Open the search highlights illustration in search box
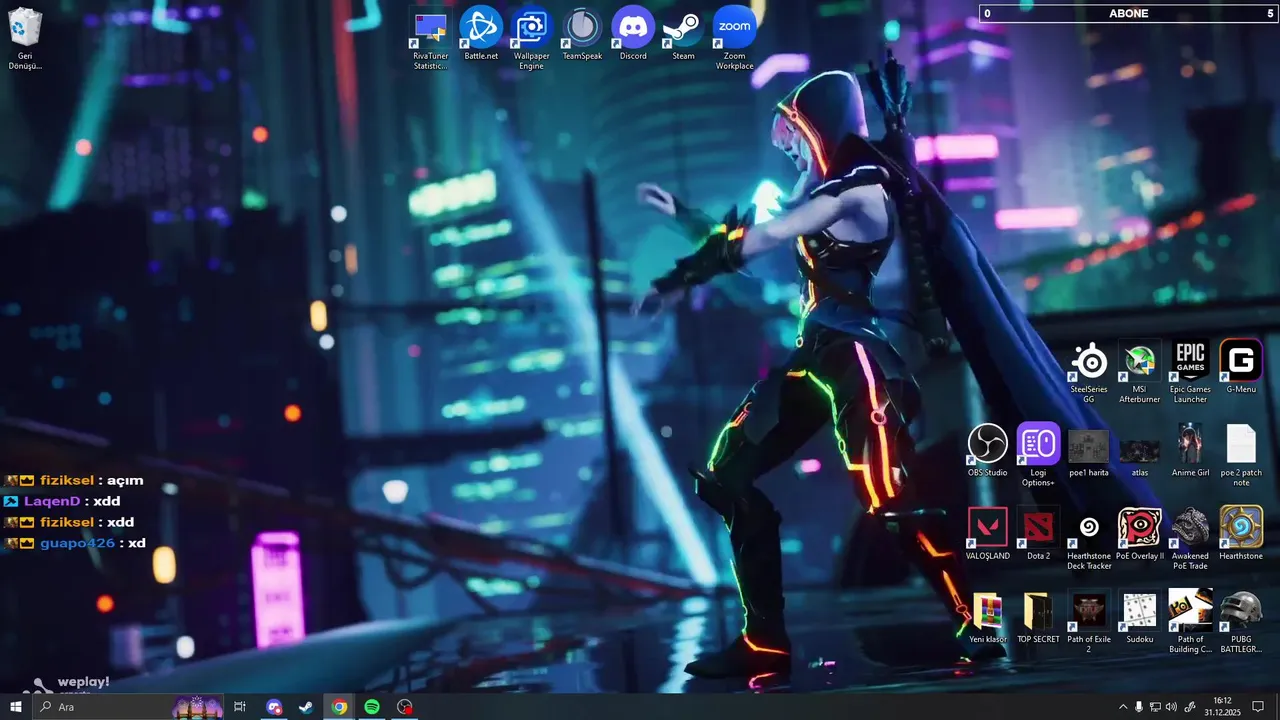The width and height of the screenshot is (1280, 720). coord(197,707)
